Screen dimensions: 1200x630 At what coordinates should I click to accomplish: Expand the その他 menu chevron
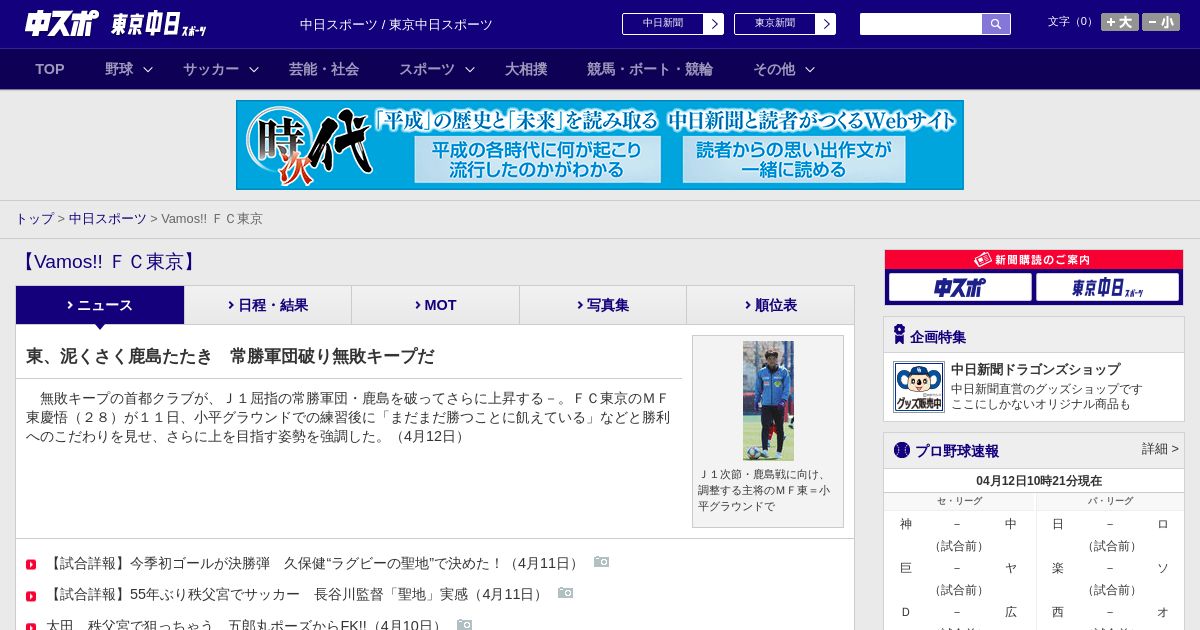click(x=810, y=70)
